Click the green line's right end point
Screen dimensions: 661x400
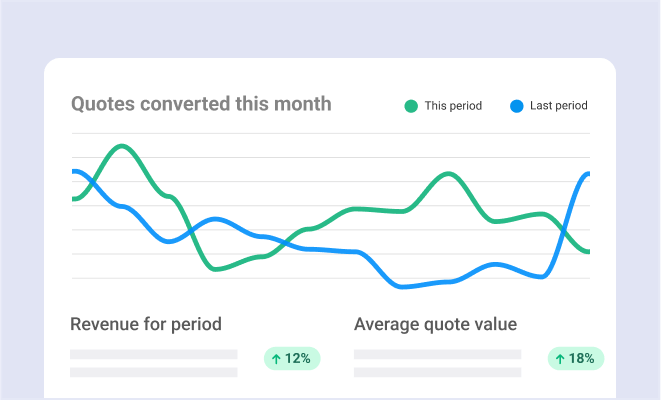[x=587, y=251]
